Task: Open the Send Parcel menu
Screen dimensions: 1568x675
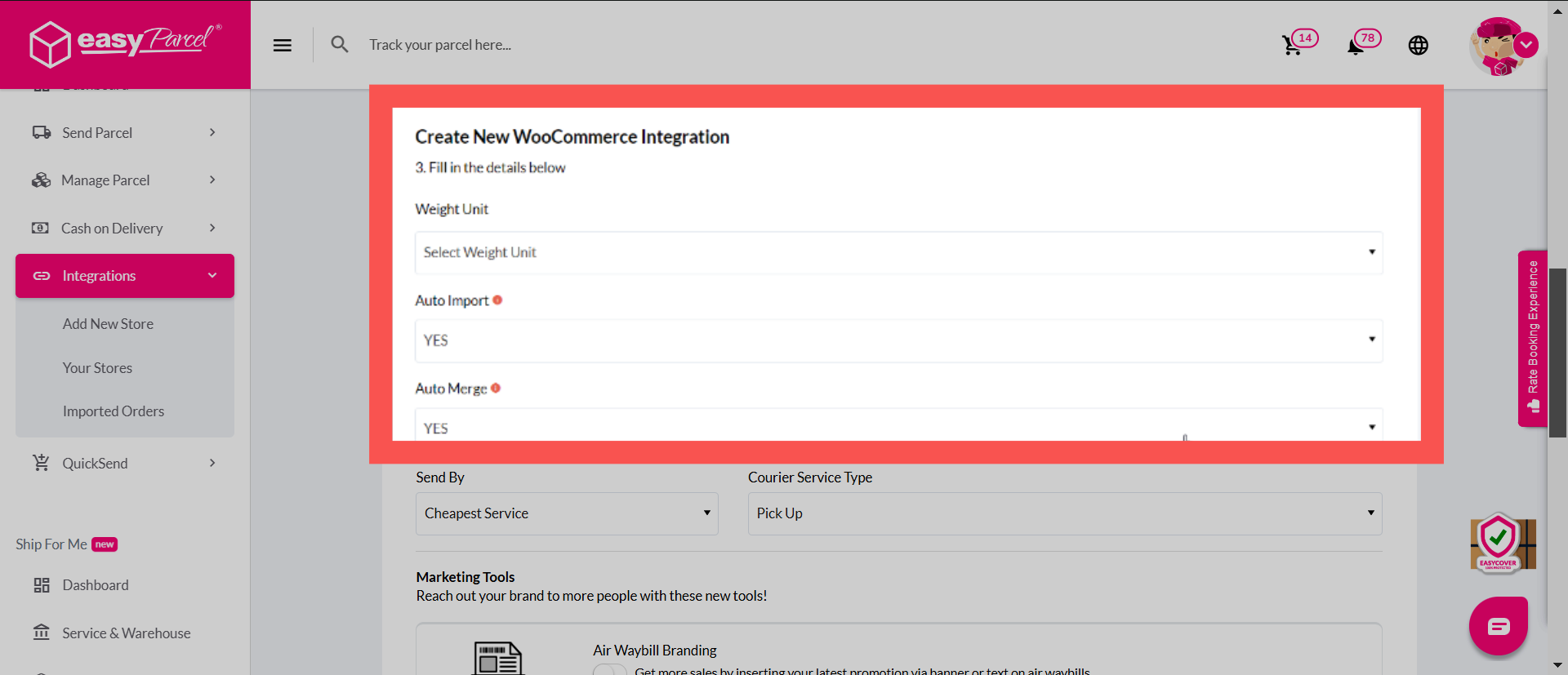Action: [125, 132]
